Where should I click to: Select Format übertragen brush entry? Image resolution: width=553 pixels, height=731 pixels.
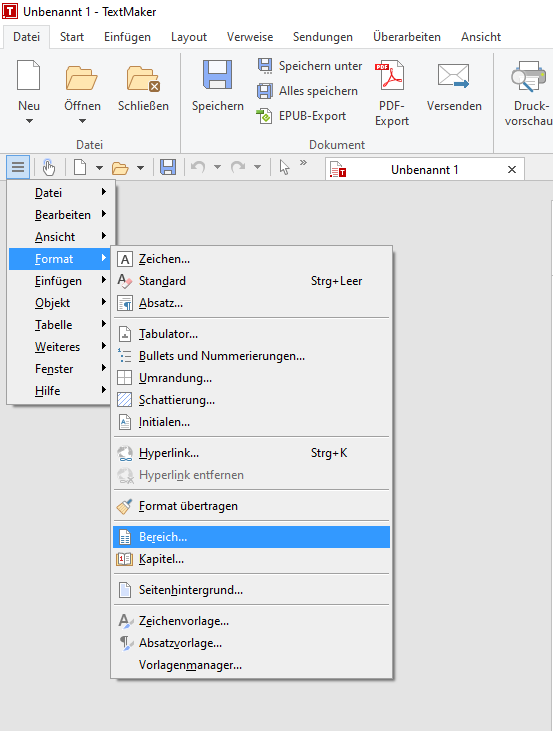[251, 506]
